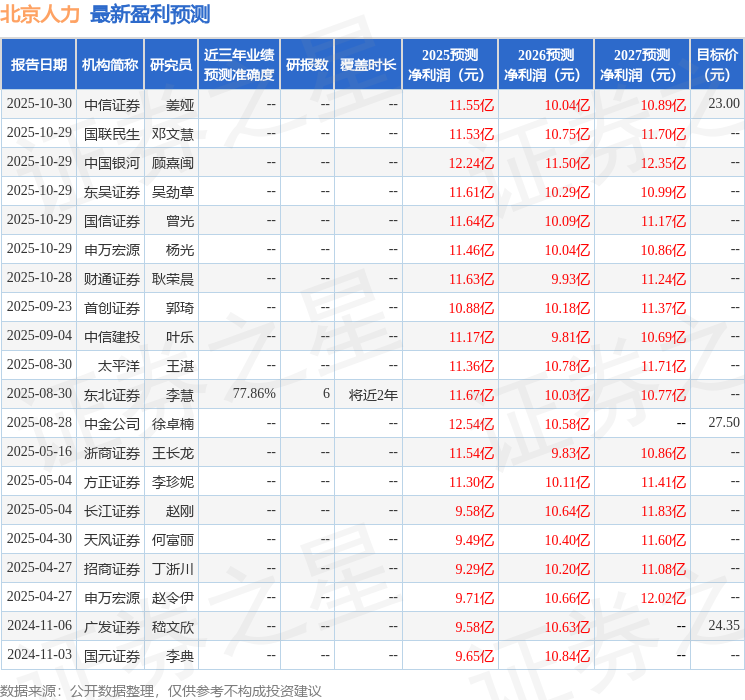
Task: Click the 2027预测净利润 column header
Action: (642, 65)
